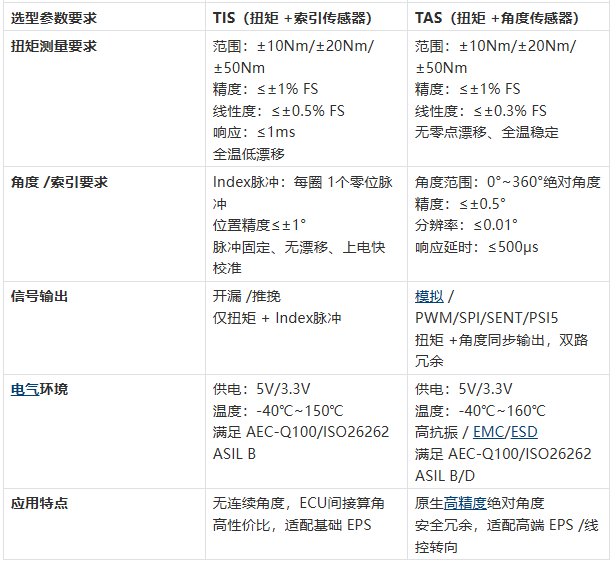The width and height of the screenshot is (613, 562).
Task: Click the 应用特点 row label
Action: click(x=39, y=503)
